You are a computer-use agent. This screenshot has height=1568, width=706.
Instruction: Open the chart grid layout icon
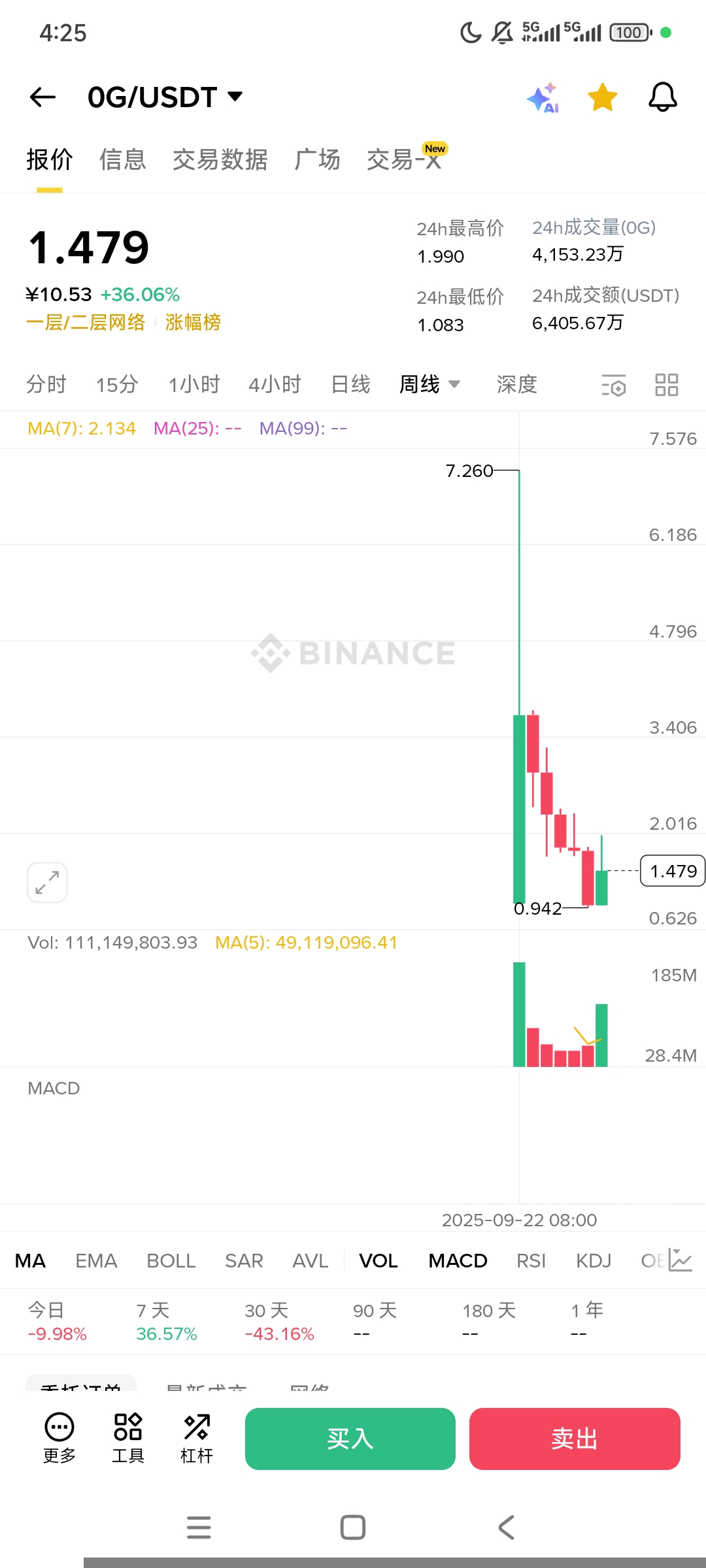click(x=666, y=385)
